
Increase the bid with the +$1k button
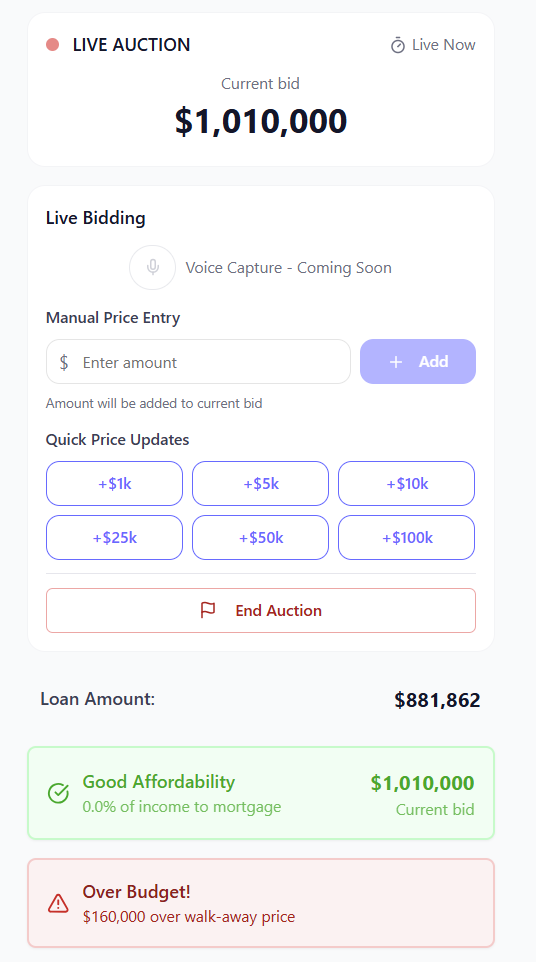[115, 483]
